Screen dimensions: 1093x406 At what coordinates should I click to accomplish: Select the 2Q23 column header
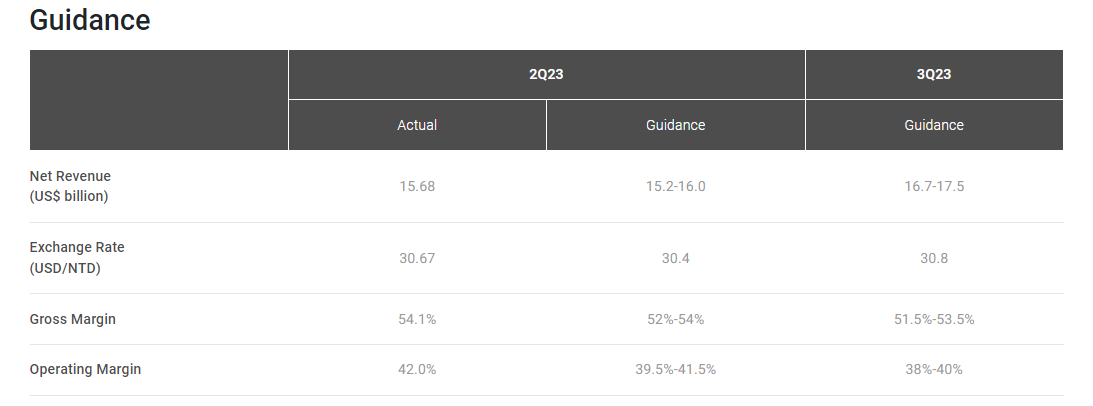pos(546,74)
